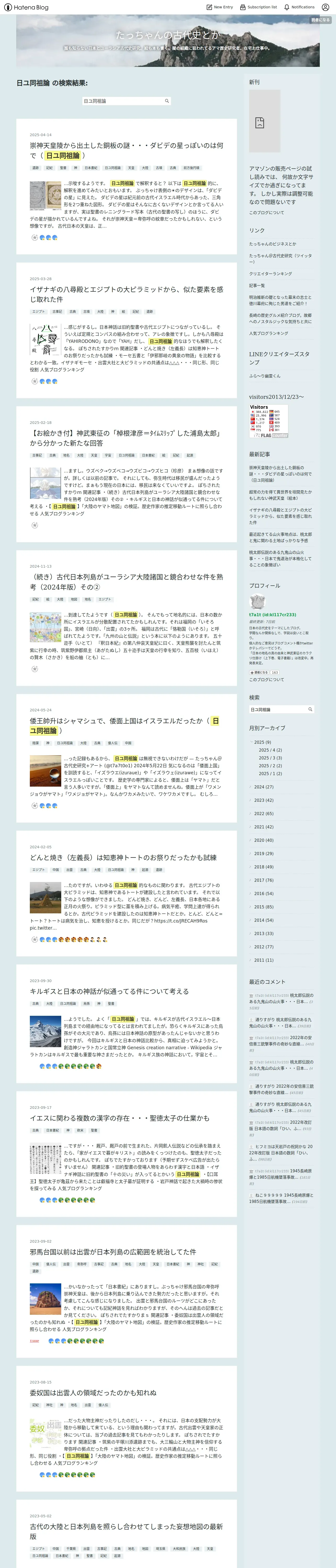The image size is (336, 1568).
Task: Open sidebar link ふら〜り幽霊くん
Action: 265,376
